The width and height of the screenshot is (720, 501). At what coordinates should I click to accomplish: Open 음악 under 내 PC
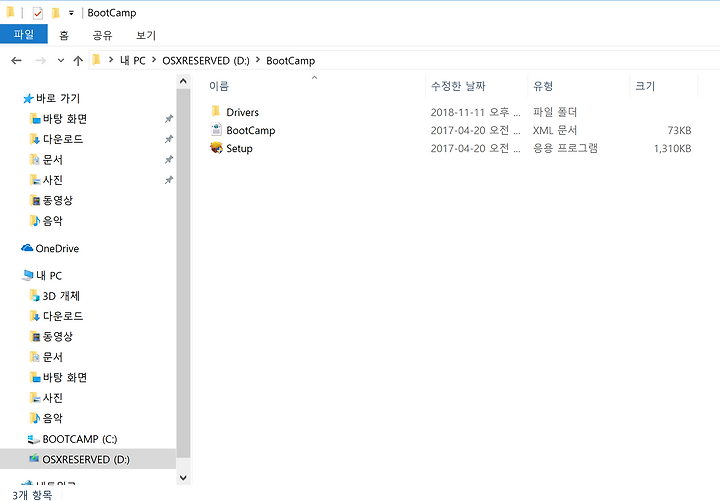(x=52, y=418)
